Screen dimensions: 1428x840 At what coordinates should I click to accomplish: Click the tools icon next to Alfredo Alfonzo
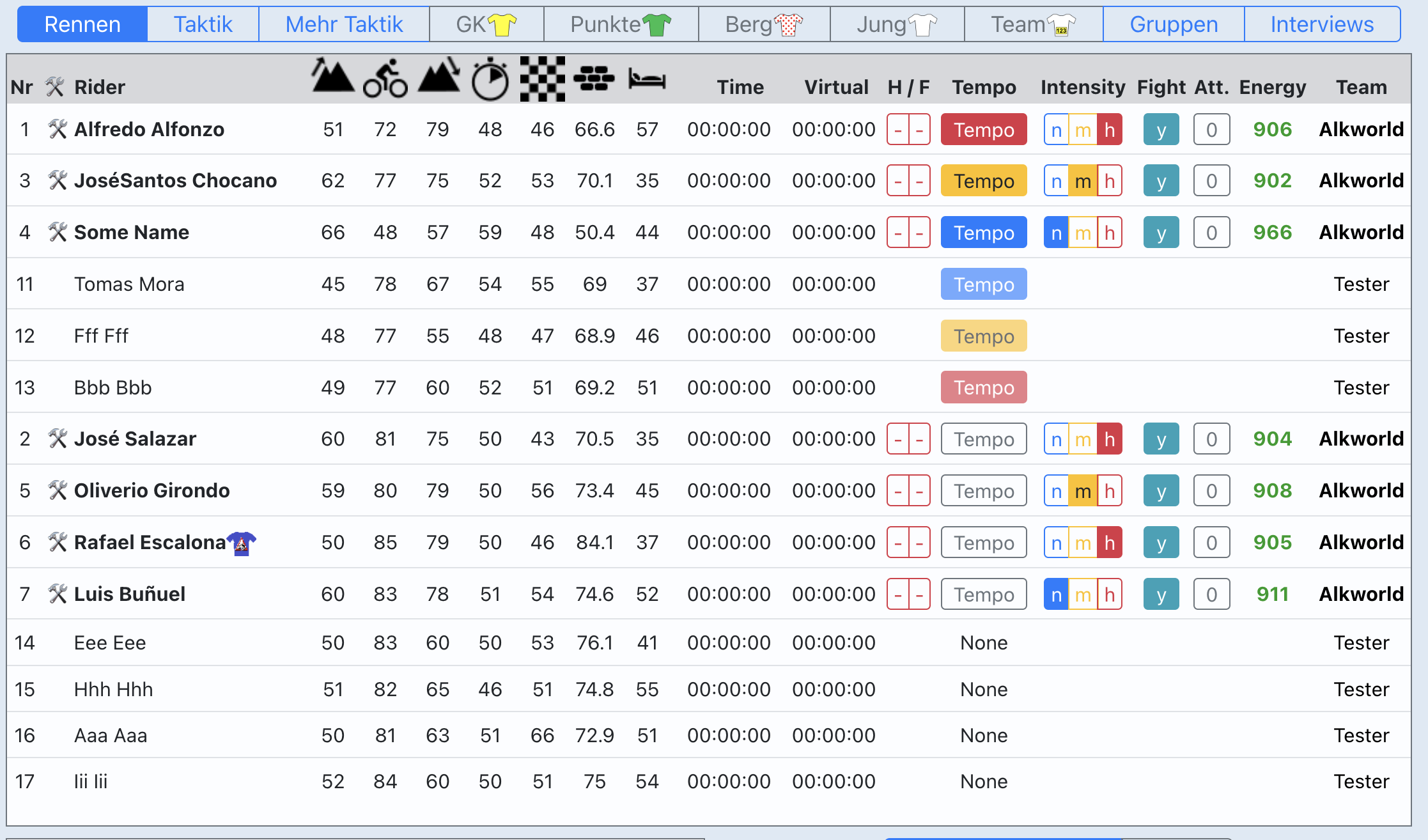tap(58, 129)
